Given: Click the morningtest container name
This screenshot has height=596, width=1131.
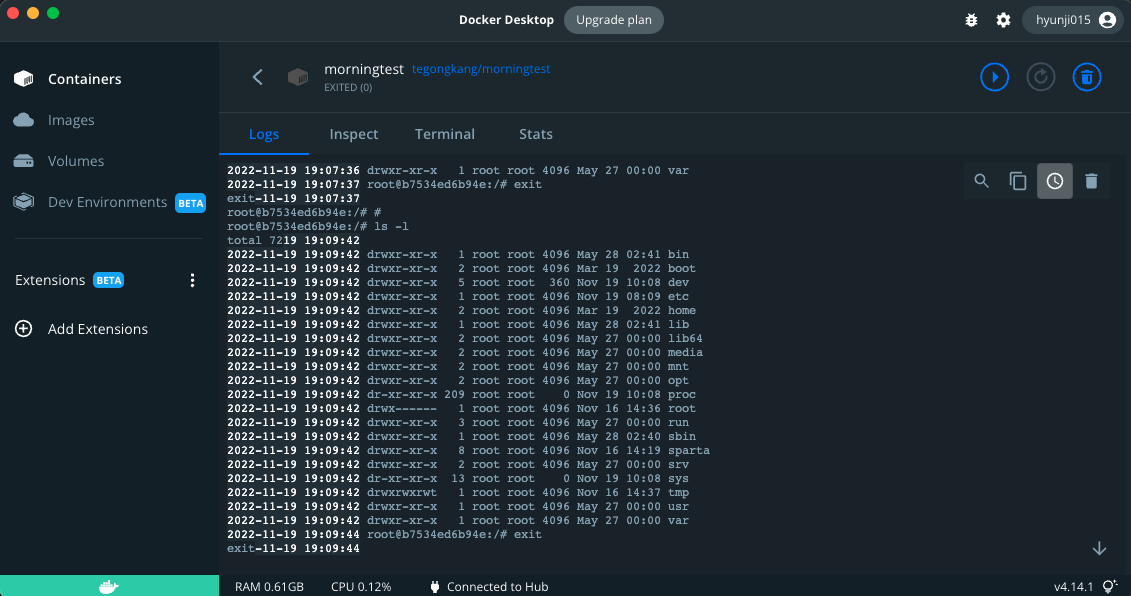Looking at the screenshot, I should [364, 69].
